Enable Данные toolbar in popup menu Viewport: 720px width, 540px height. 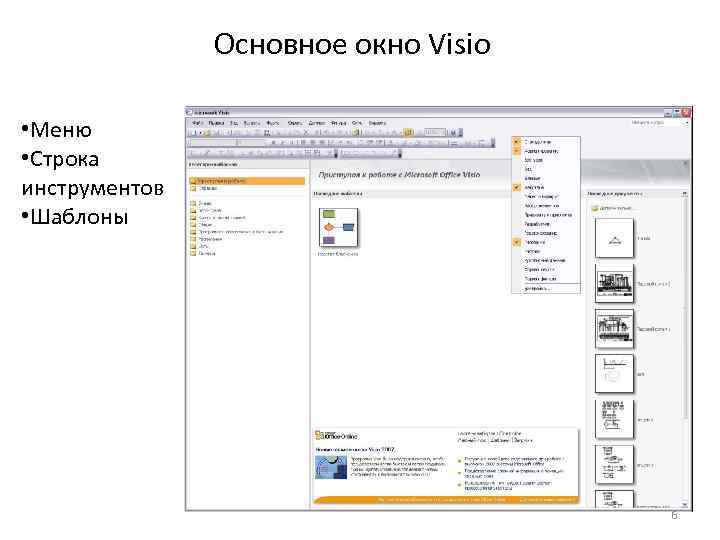pyautogui.click(x=546, y=178)
